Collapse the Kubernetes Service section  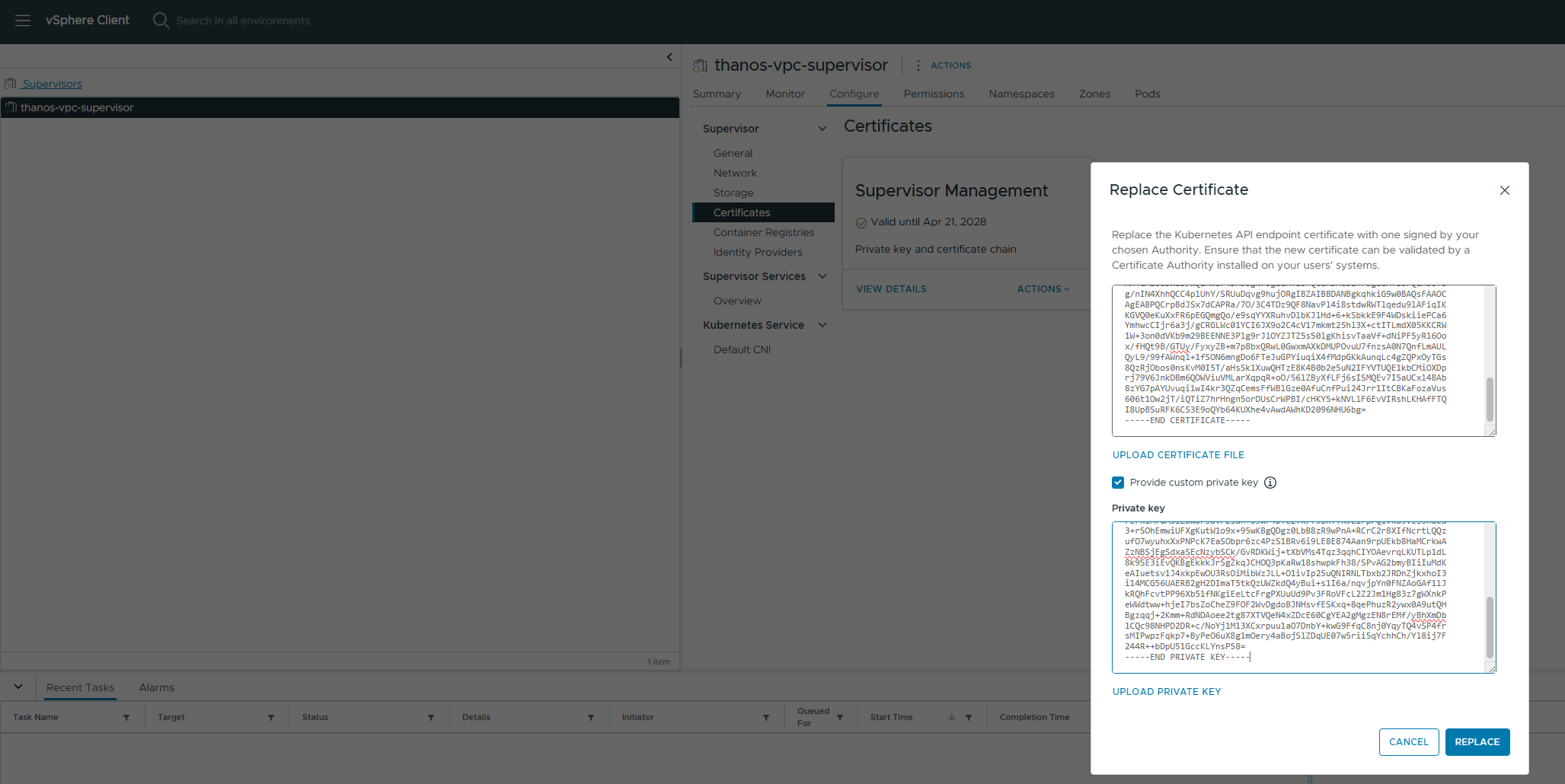pos(822,325)
